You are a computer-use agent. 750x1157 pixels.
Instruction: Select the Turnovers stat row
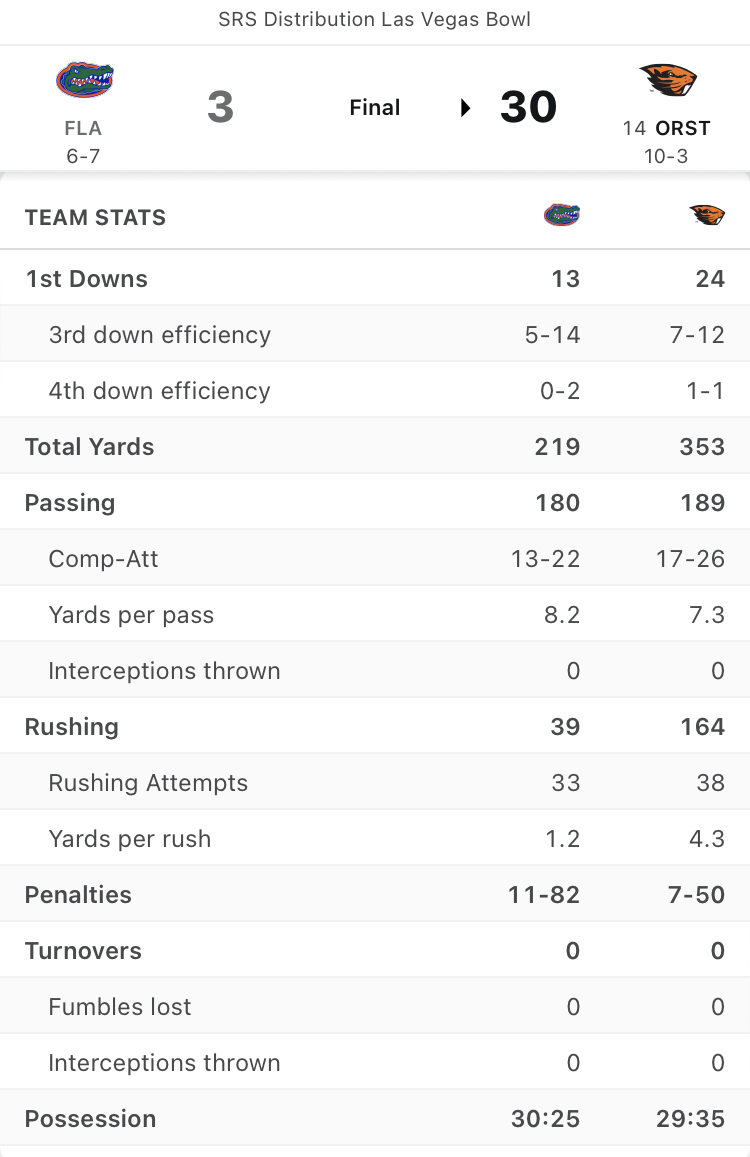pyautogui.click(x=375, y=950)
